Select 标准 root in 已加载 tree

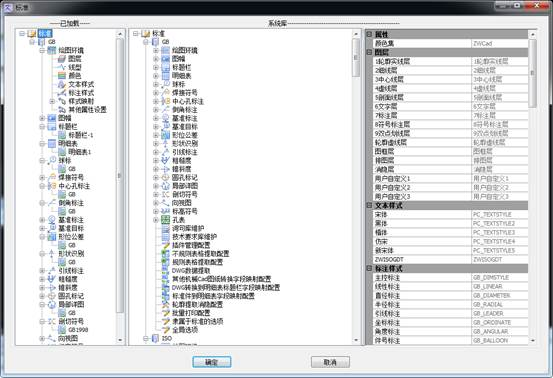[45, 33]
